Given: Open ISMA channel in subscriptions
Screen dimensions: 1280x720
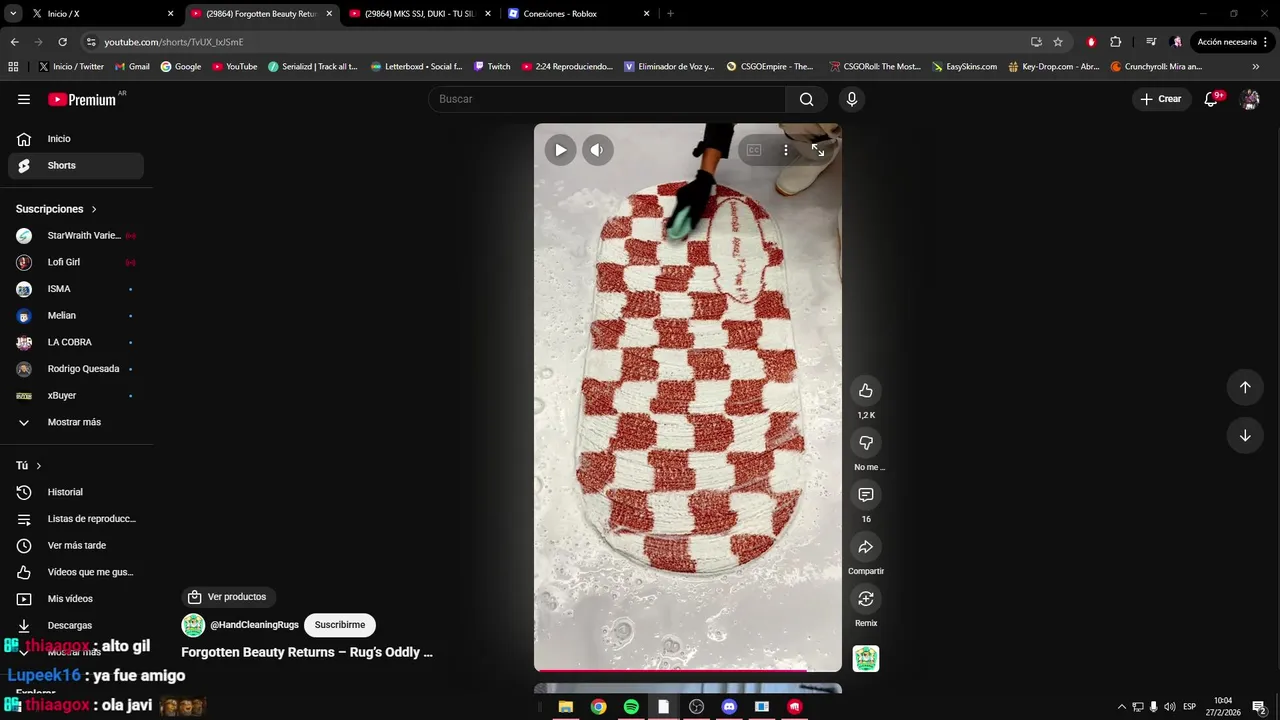Looking at the screenshot, I should pyautogui.click(x=76, y=289).
